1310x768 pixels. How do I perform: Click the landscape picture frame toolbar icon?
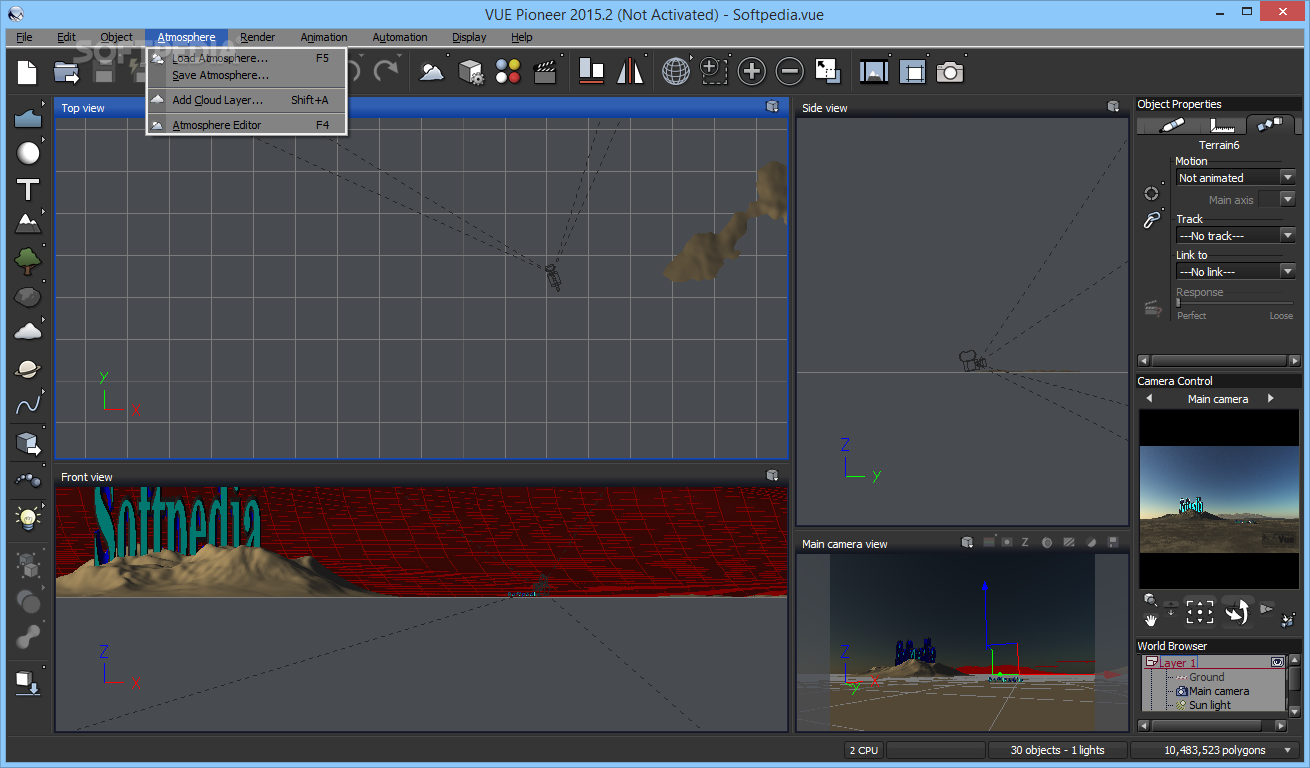click(874, 71)
